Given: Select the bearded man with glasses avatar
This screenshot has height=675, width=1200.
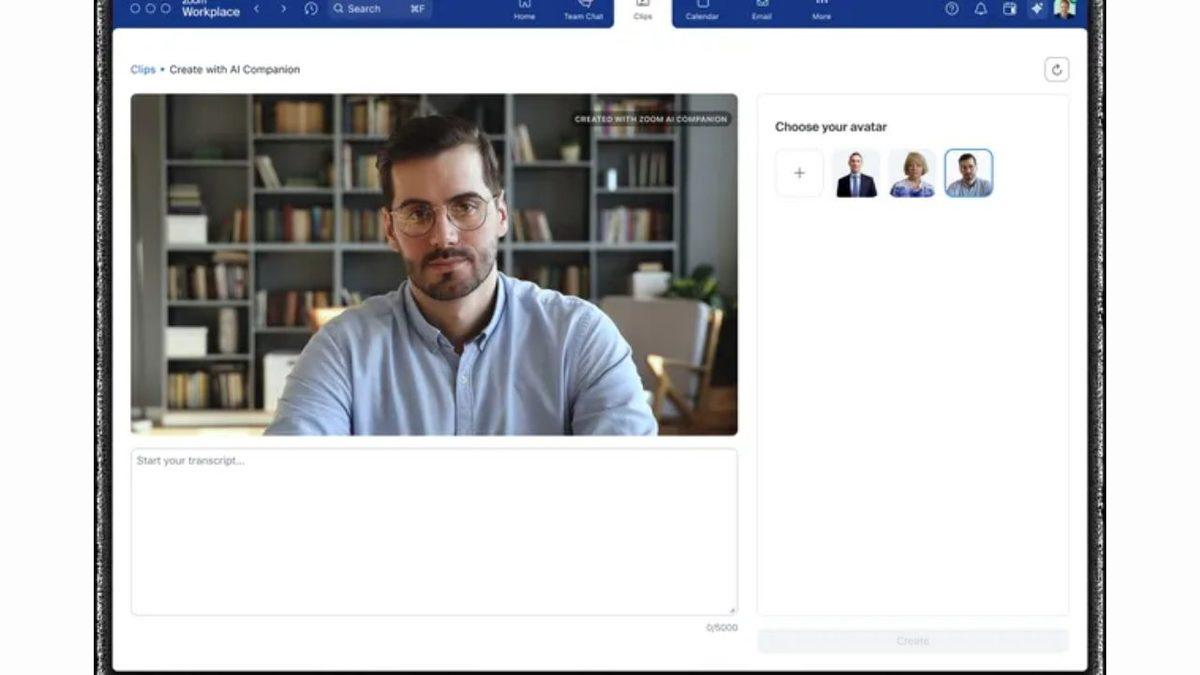Looking at the screenshot, I should 968,173.
